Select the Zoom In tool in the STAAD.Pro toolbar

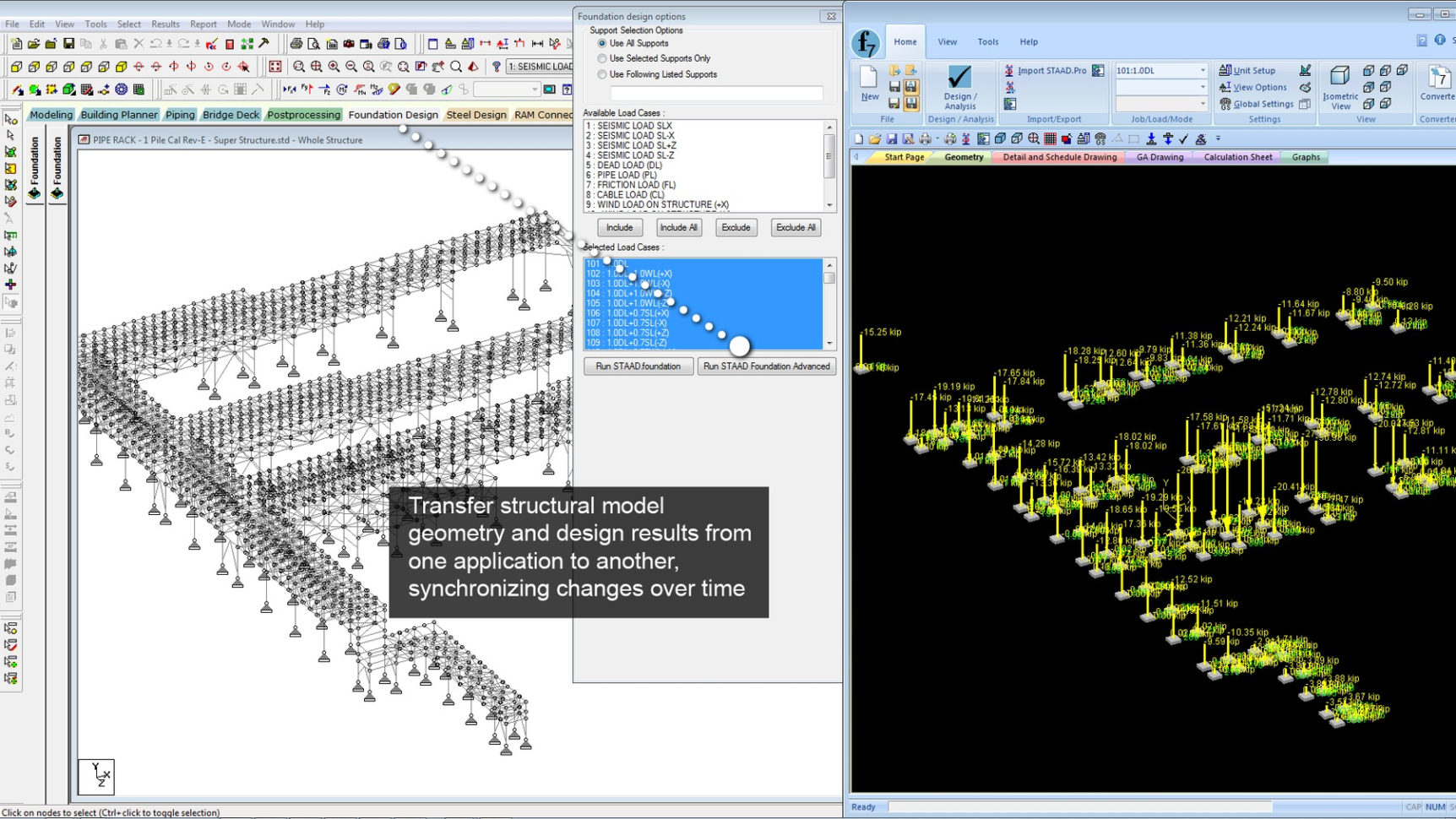click(x=333, y=66)
